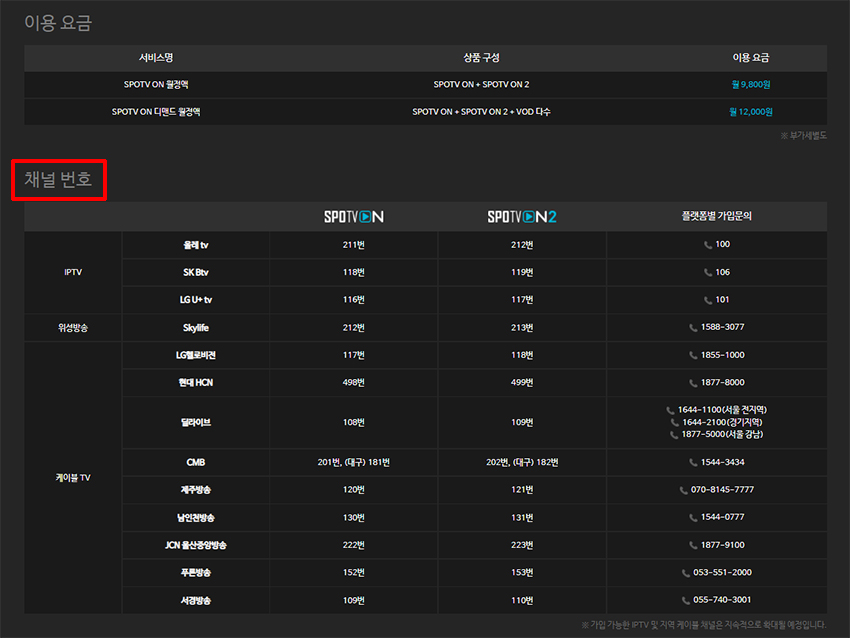Select channel 213번 for Skylife

[x=522, y=328]
